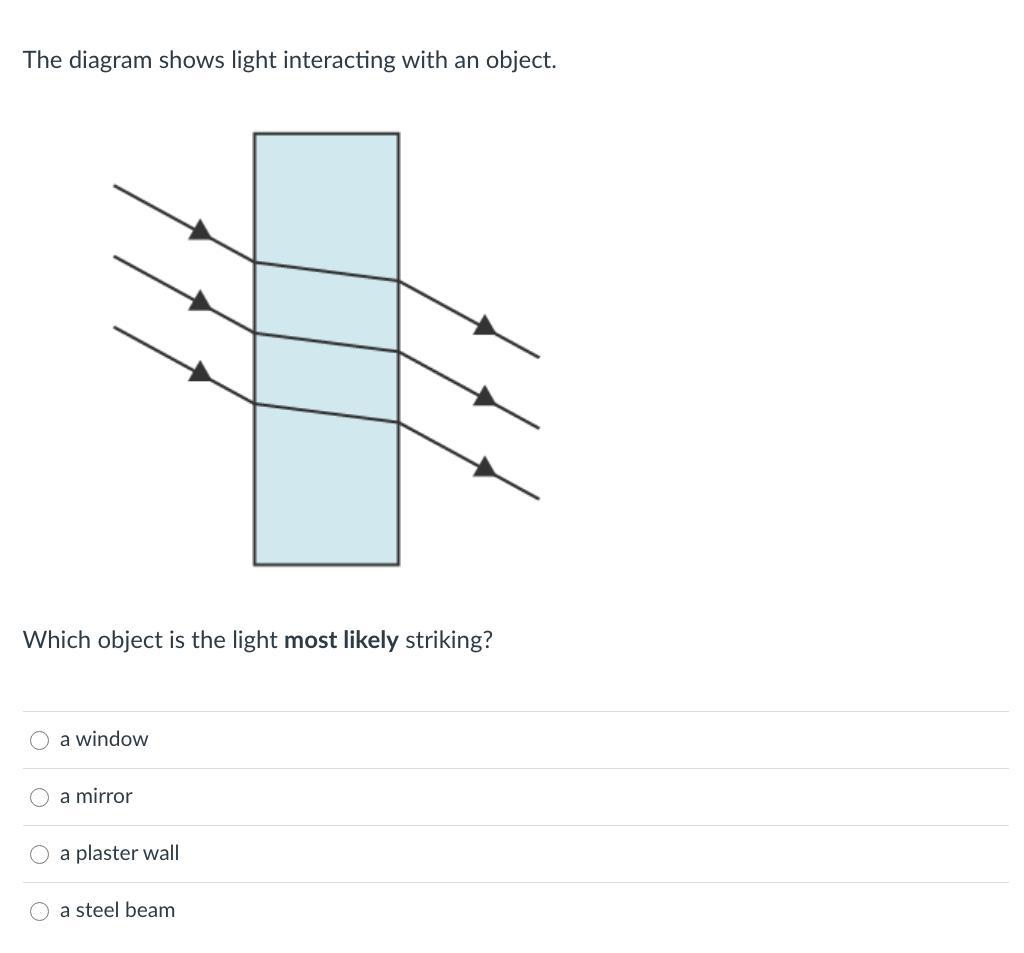The width and height of the screenshot is (1024, 953).
Task: Choose the "a mirror" radio option
Action: coord(40,797)
